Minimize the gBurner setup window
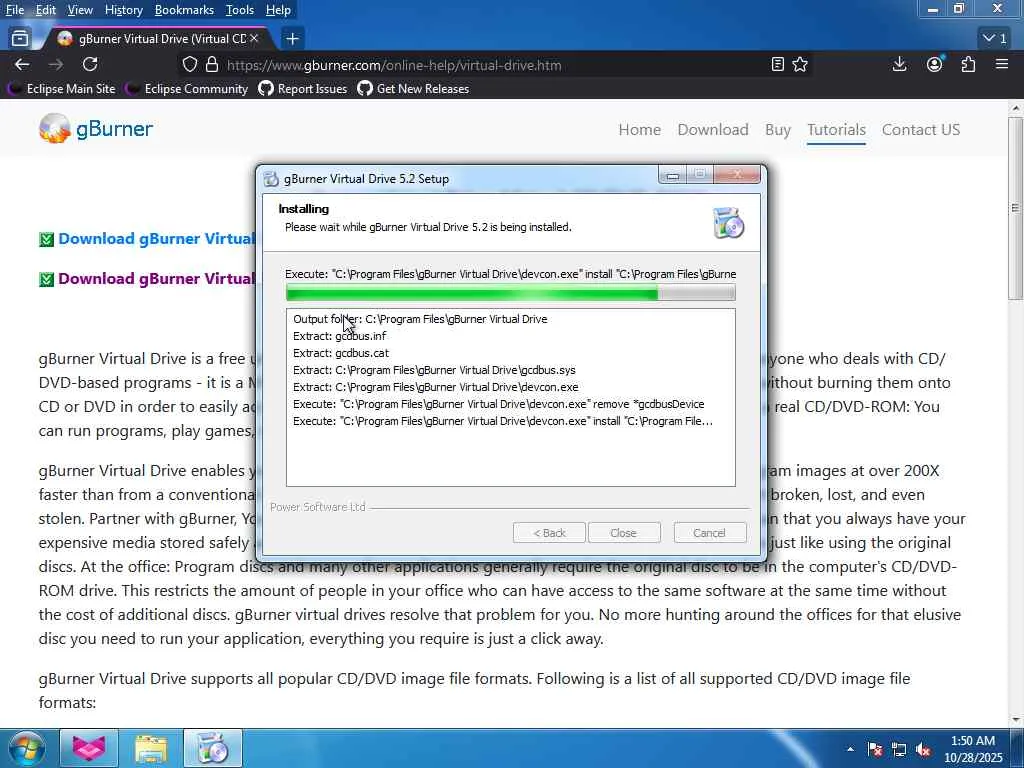Screen dimensions: 1024x768 tap(673, 175)
